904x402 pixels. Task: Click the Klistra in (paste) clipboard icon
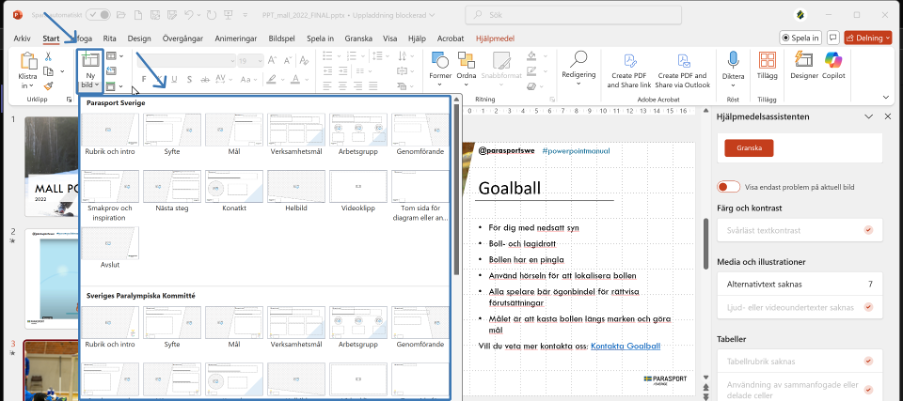(28, 61)
